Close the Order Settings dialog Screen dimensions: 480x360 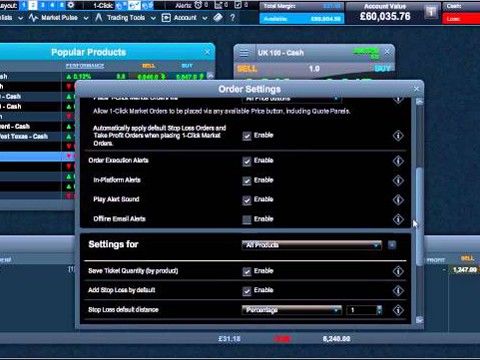(416, 89)
